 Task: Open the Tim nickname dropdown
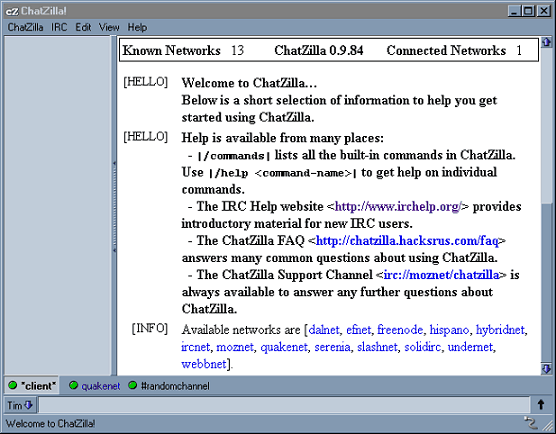pos(20,405)
